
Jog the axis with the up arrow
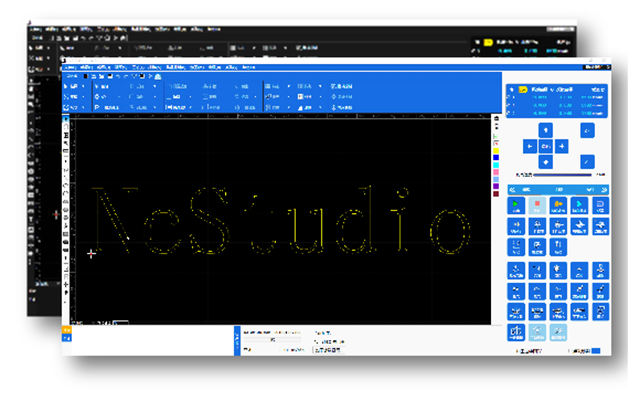tap(545, 130)
